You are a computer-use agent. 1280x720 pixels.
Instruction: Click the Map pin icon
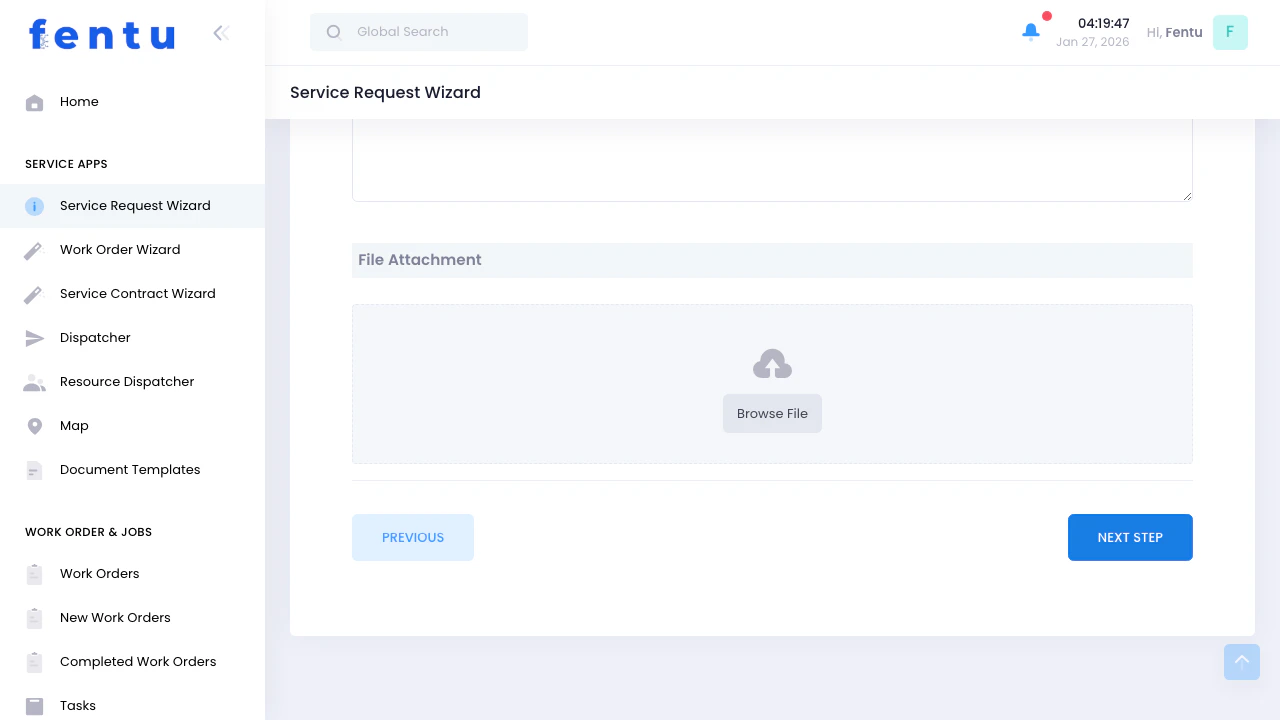point(34,426)
